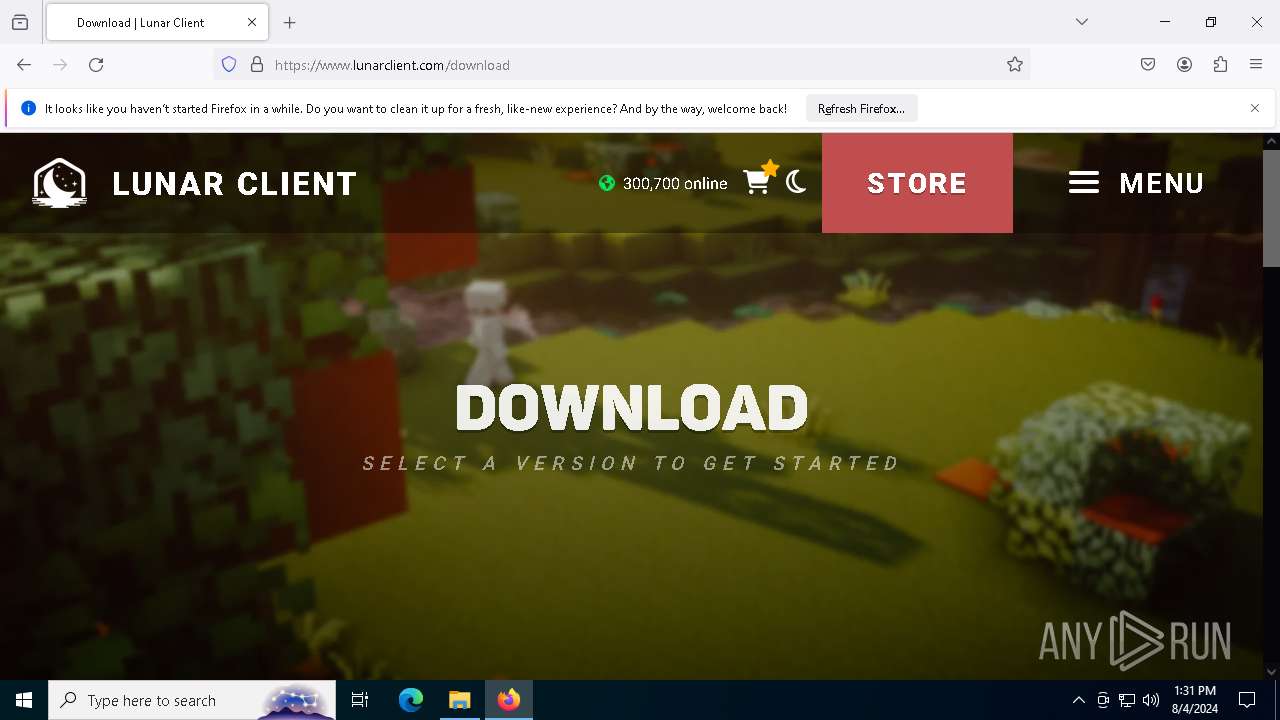Open Firefox View recent browsing icon
Viewport: 1280px width, 720px height.
click(20, 22)
